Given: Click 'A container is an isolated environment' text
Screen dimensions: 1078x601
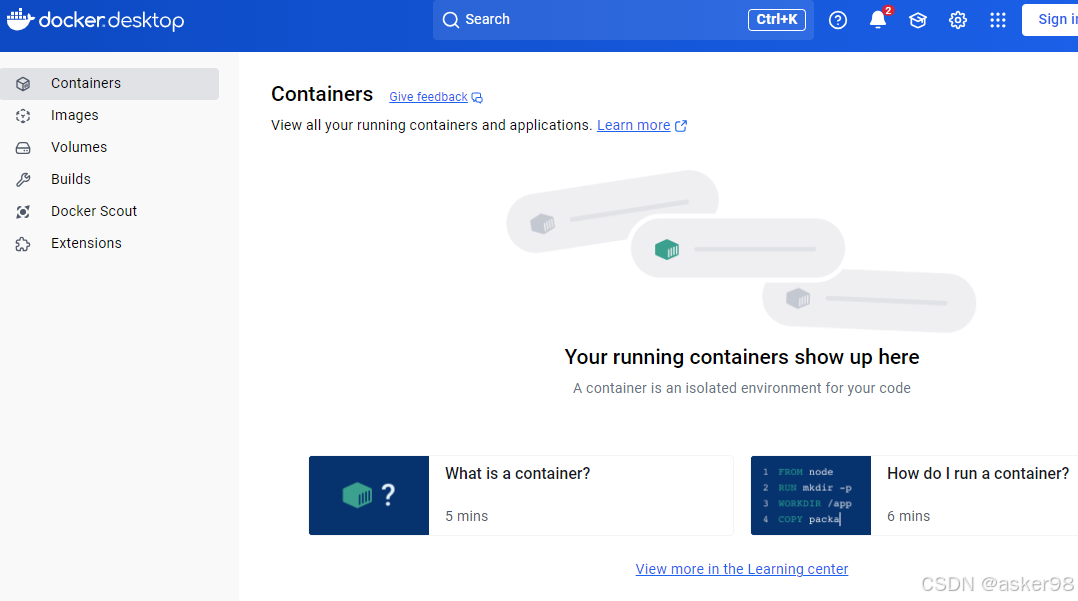Looking at the screenshot, I should [742, 389].
